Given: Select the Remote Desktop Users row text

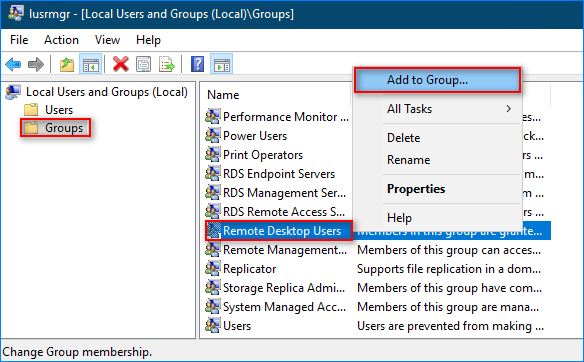Looking at the screenshot, I should 282,231.
